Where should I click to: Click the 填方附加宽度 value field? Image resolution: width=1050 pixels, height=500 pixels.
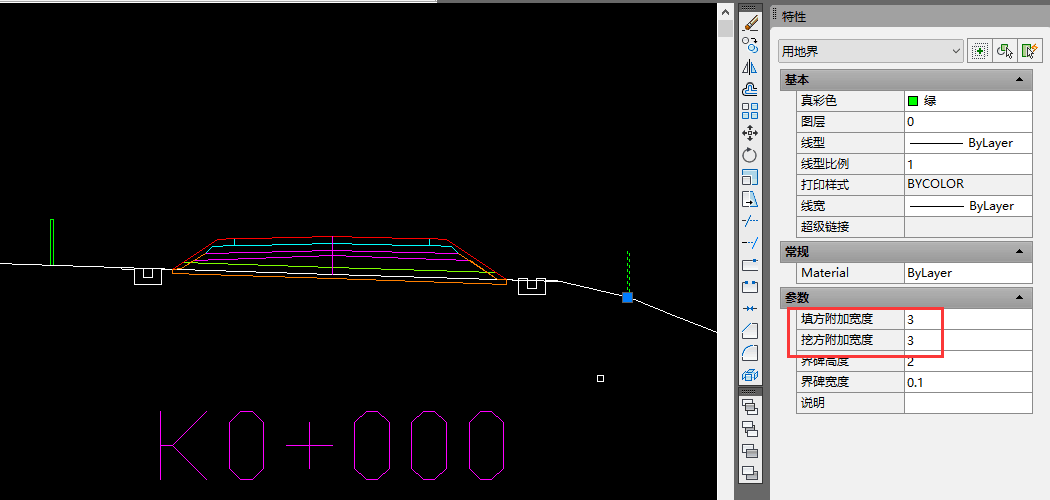[x=967, y=320]
